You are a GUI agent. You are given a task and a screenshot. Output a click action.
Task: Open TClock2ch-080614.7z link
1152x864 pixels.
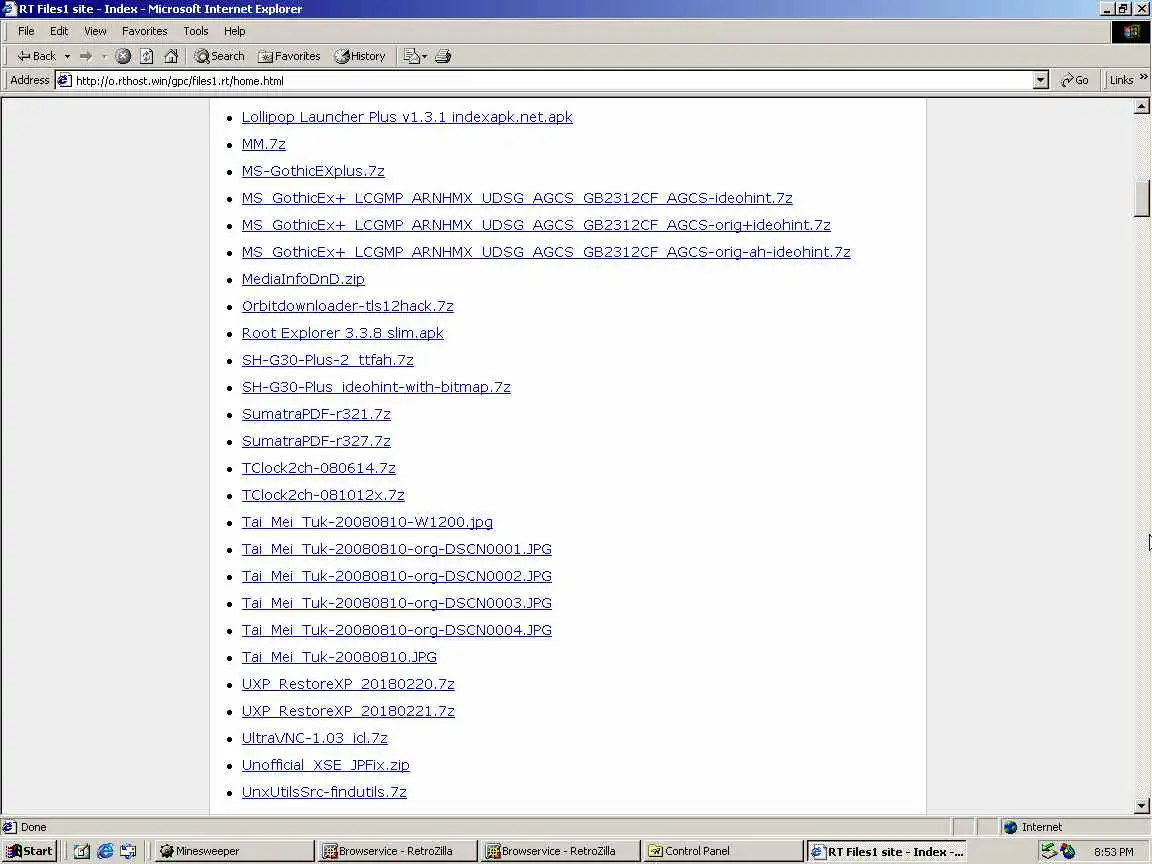pos(319,468)
